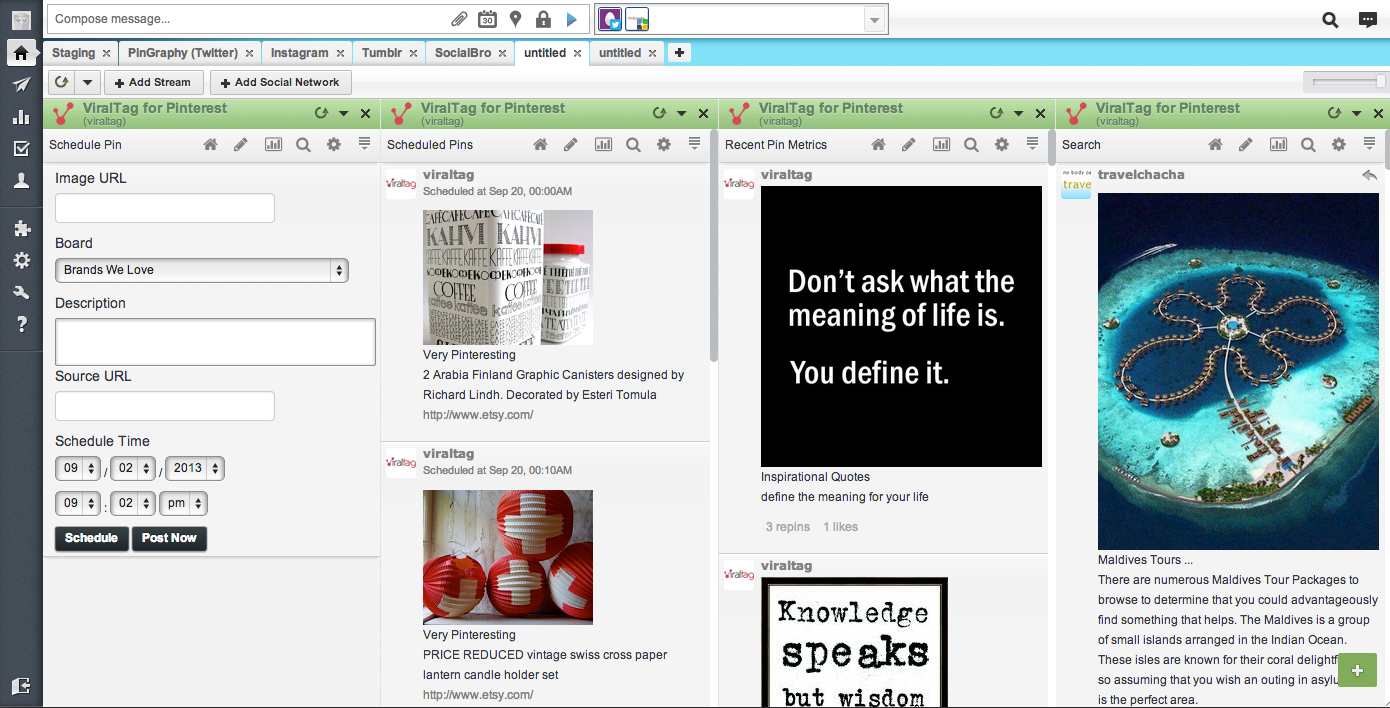The width and height of the screenshot is (1390, 708).
Task: Click the refresh streams button in toolbar
Action: [62, 82]
